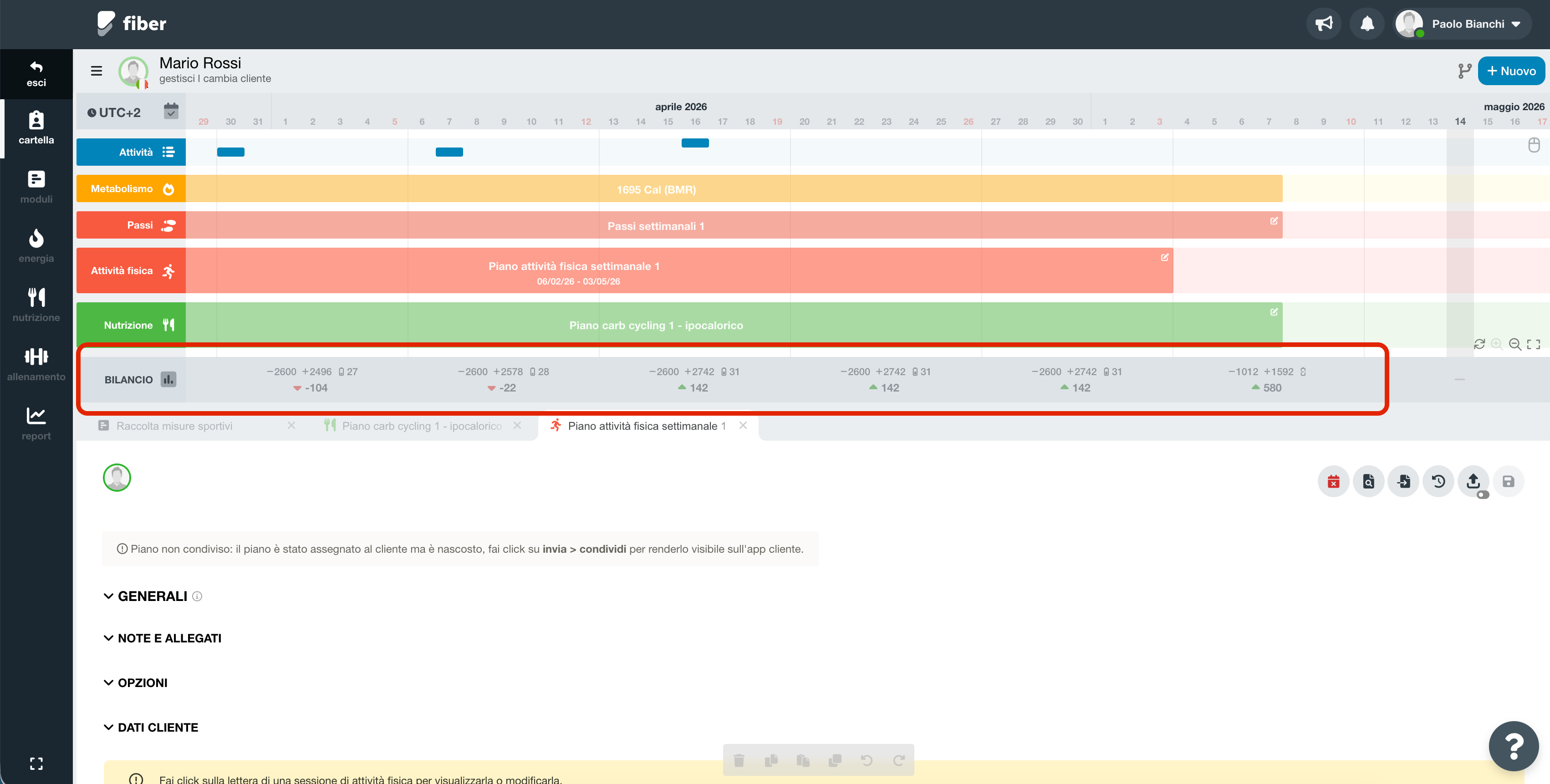The width and height of the screenshot is (1550, 784).
Task: Click the branch icon next to Nuovo
Action: (x=1464, y=71)
